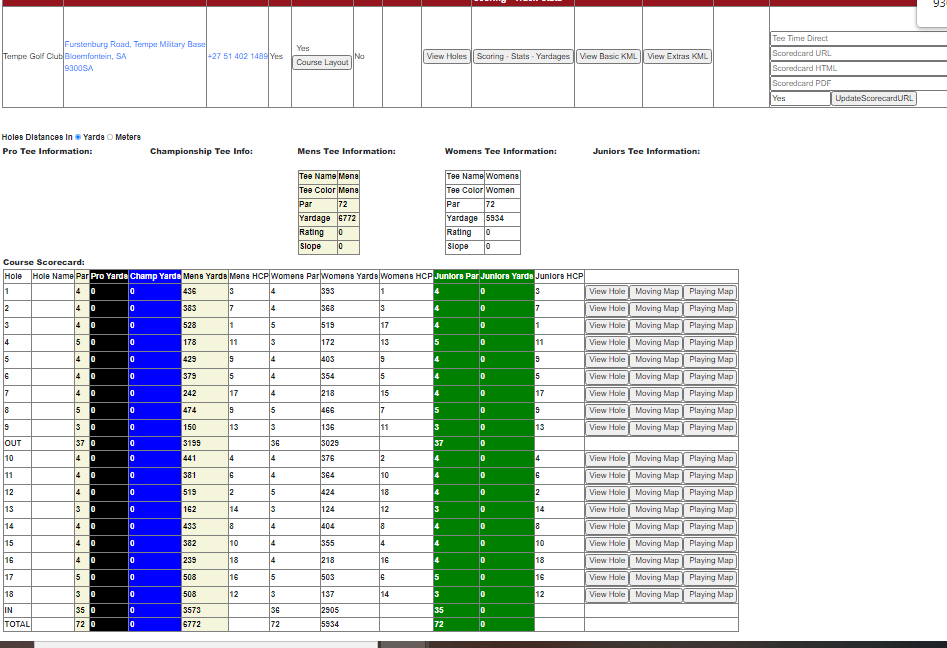Click View Hole for hole 18
Screen dimensions: 947x648
pyautogui.click(x=607, y=594)
